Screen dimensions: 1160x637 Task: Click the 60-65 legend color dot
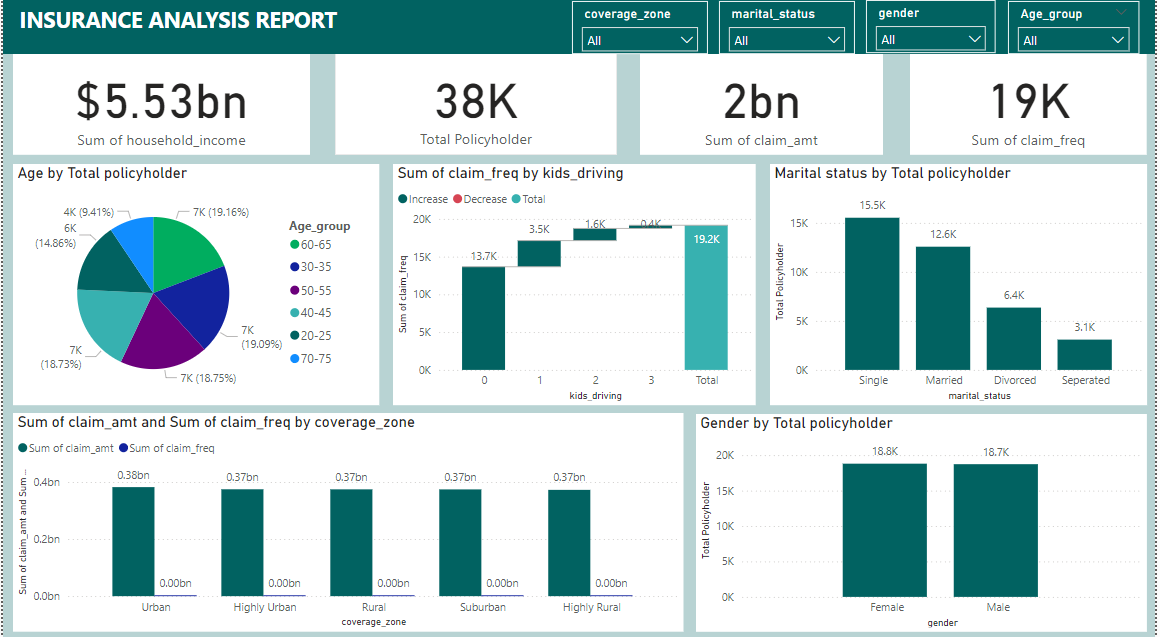[x=294, y=245]
